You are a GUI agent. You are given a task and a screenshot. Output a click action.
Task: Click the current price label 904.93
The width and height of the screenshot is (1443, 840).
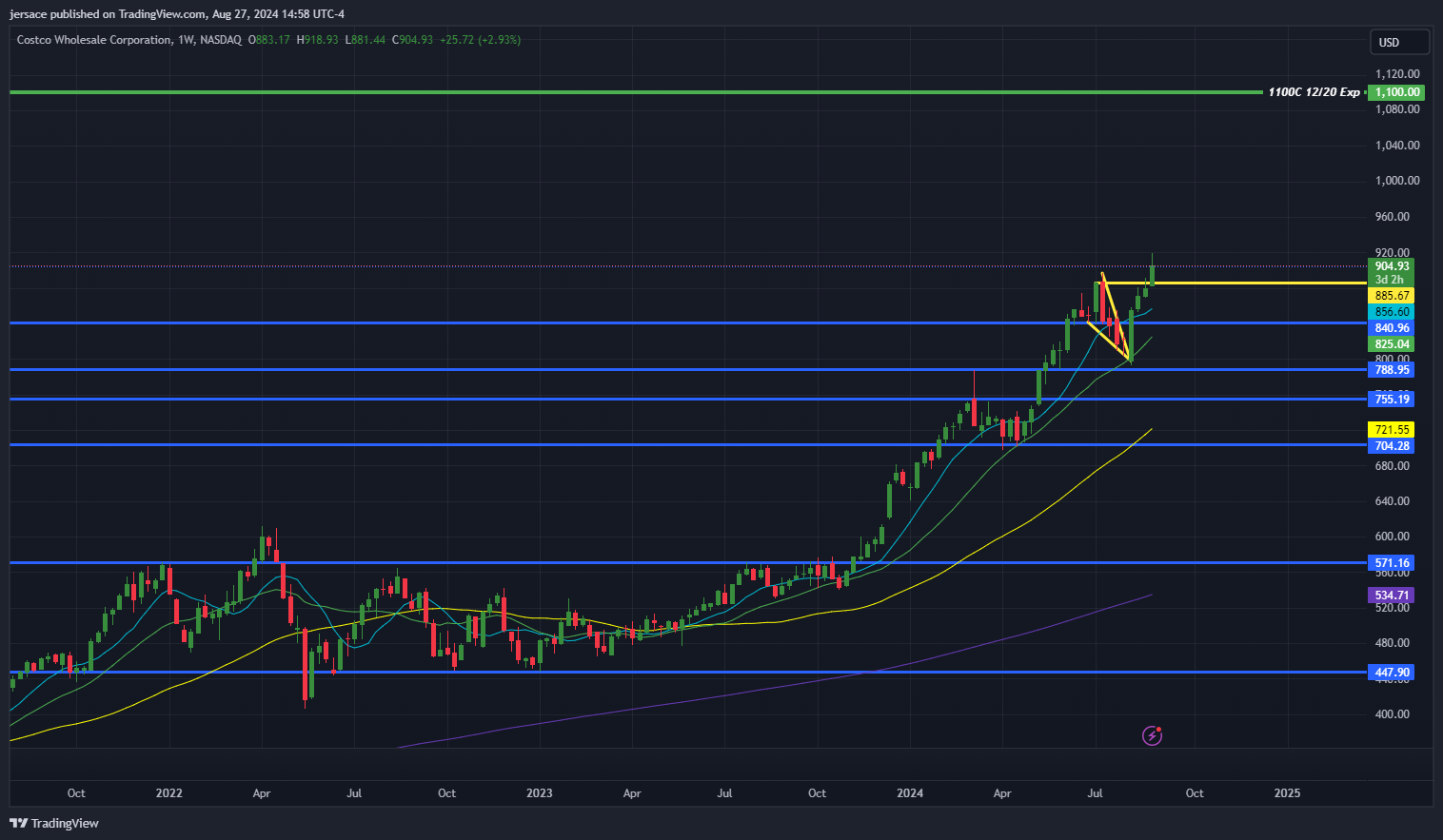click(1391, 266)
